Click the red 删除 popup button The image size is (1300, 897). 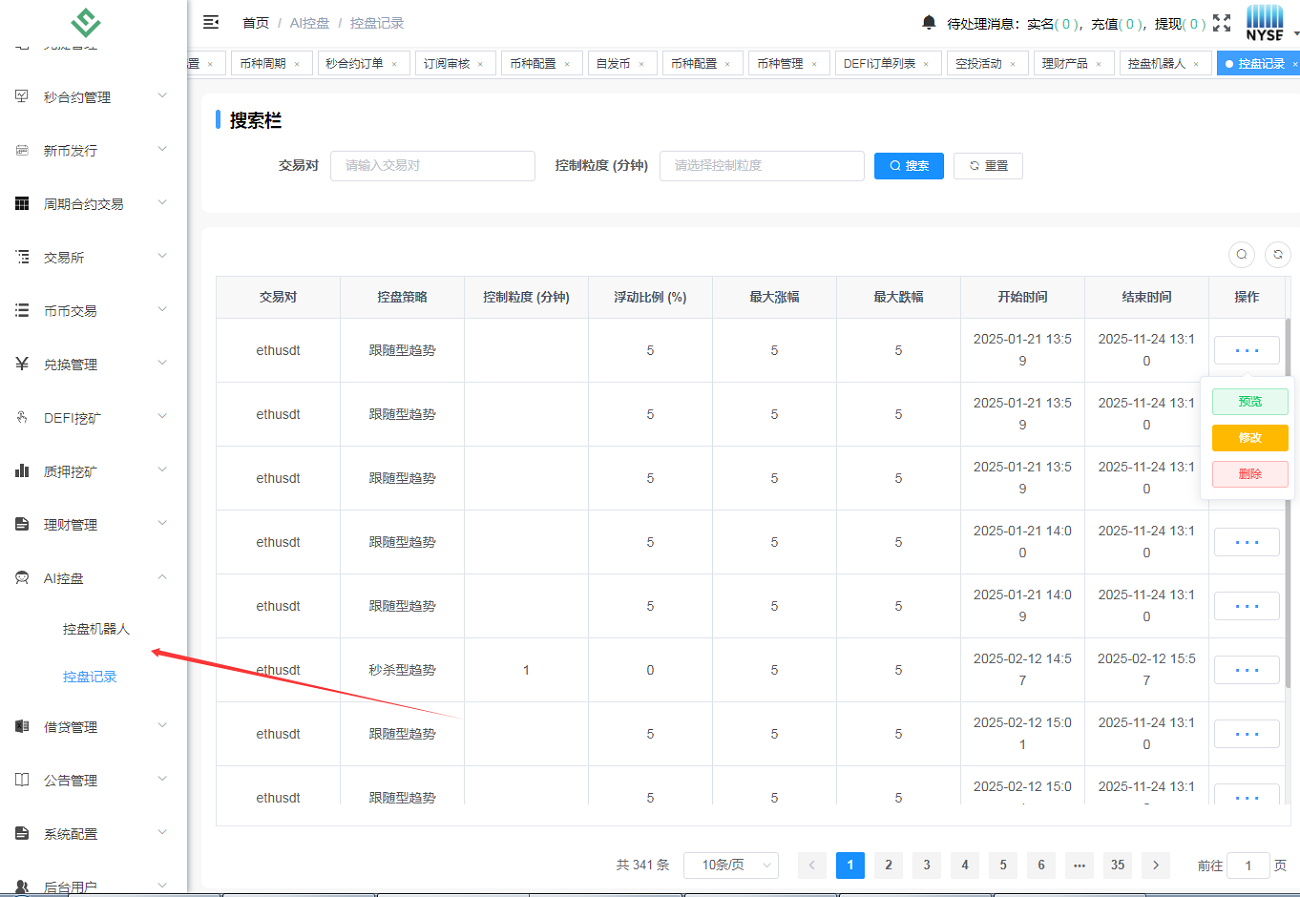1249,474
